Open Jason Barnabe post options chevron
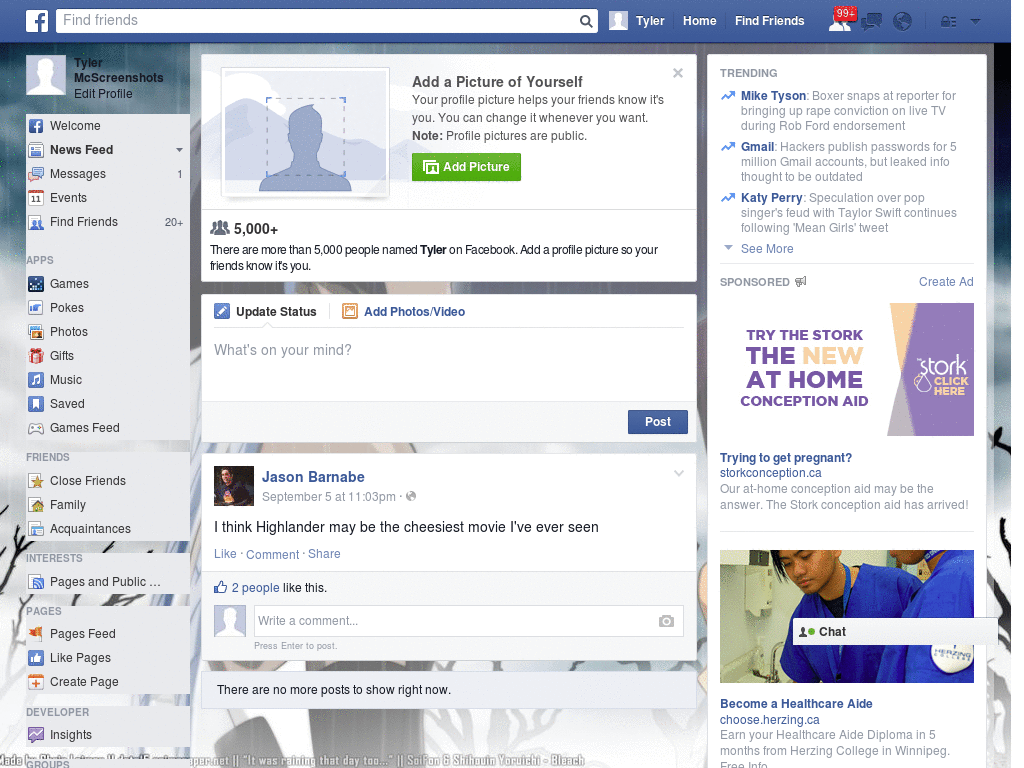Viewport: 1024px width, 768px height. (x=679, y=474)
